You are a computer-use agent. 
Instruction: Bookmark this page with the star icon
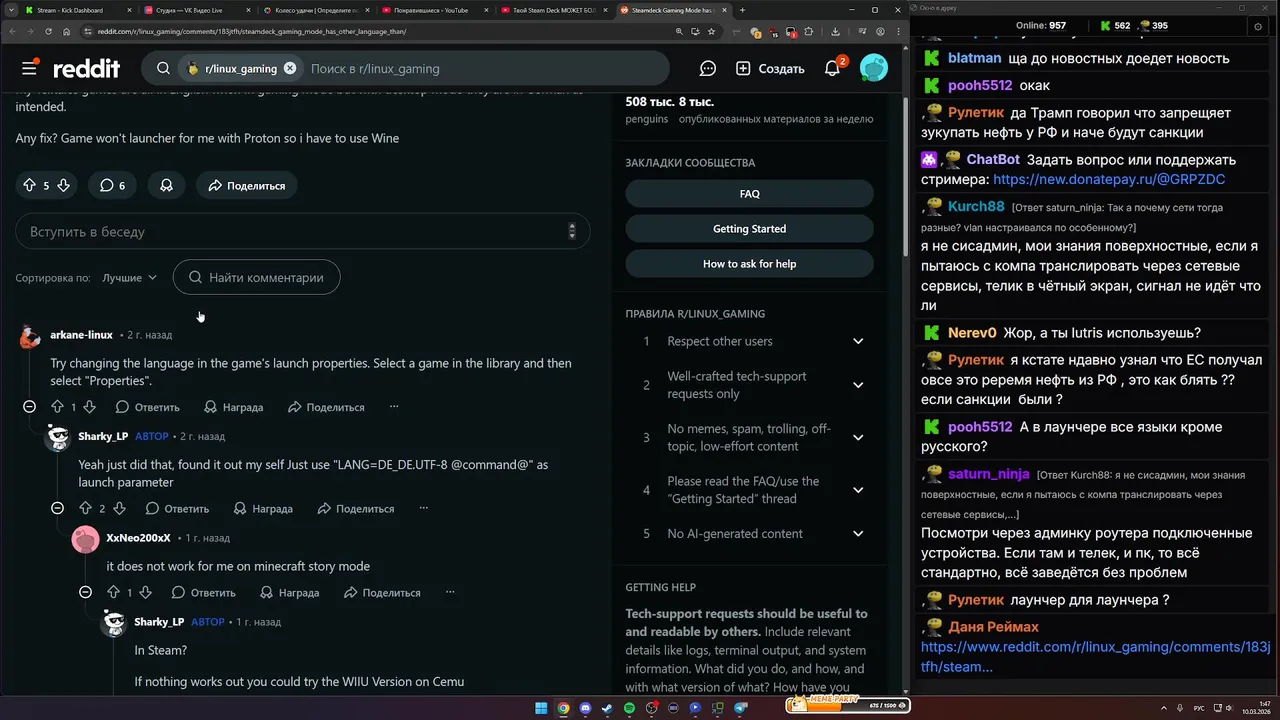point(712,31)
